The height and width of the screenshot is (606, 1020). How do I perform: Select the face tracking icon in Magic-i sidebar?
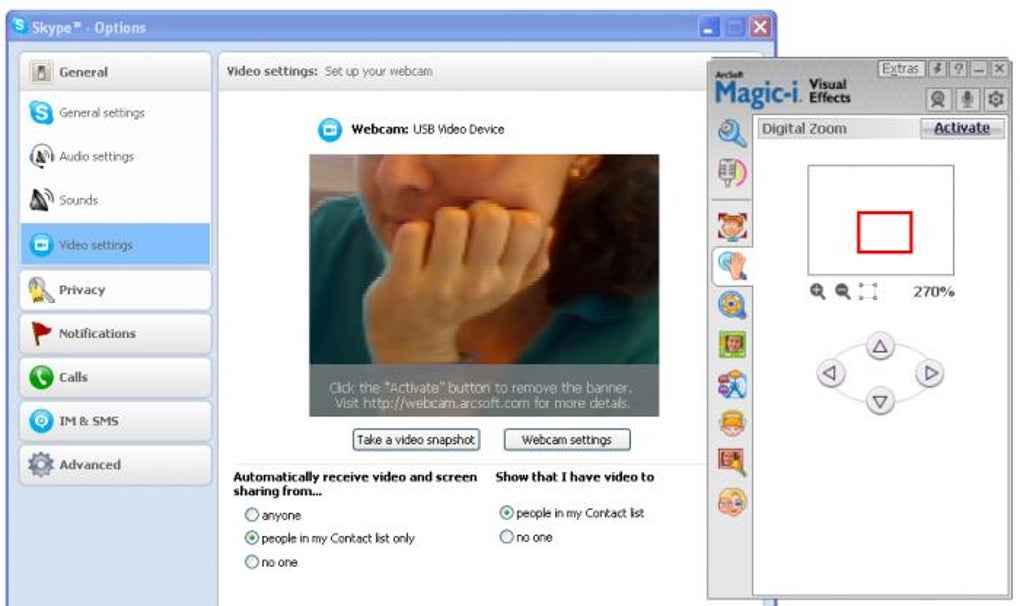732,226
